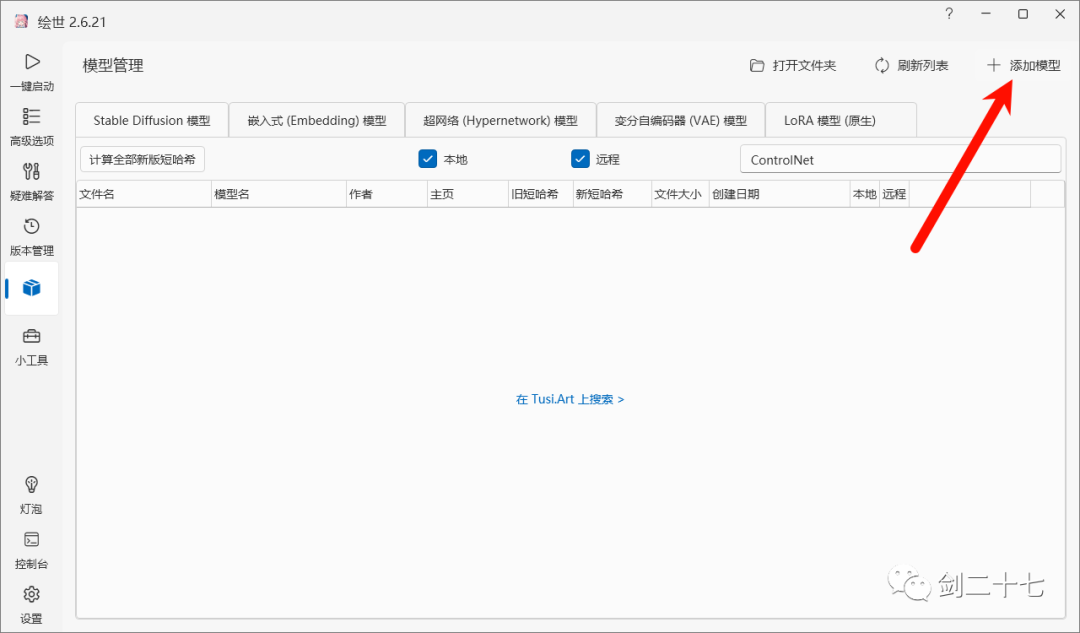Click the 打开文件夹 open folder button
Screen dimensions: 1080x633
click(x=794, y=65)
